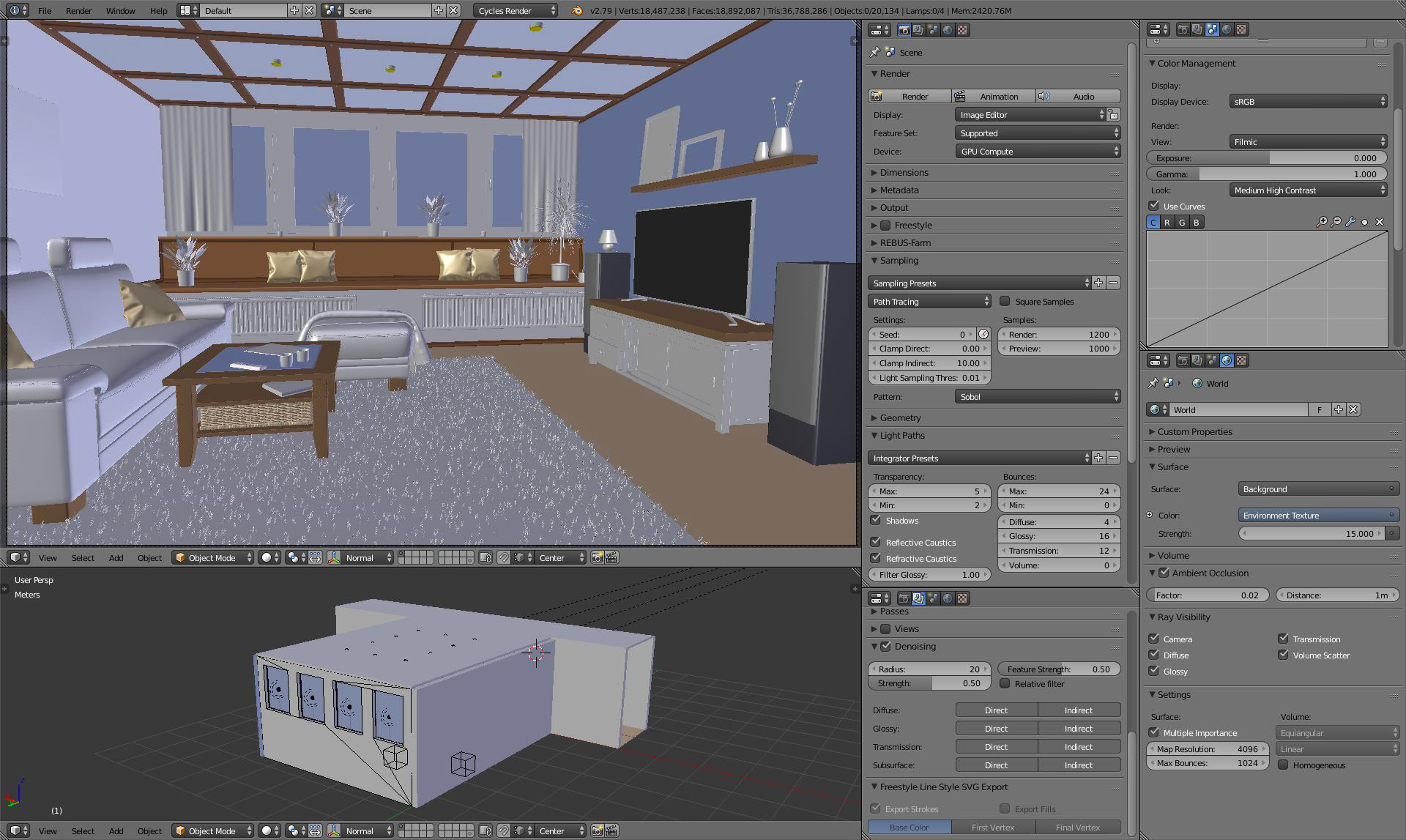This screenshot has height=840, width=1406.
Task: Click the seed animate clock icon
Action: click(983, 335)
